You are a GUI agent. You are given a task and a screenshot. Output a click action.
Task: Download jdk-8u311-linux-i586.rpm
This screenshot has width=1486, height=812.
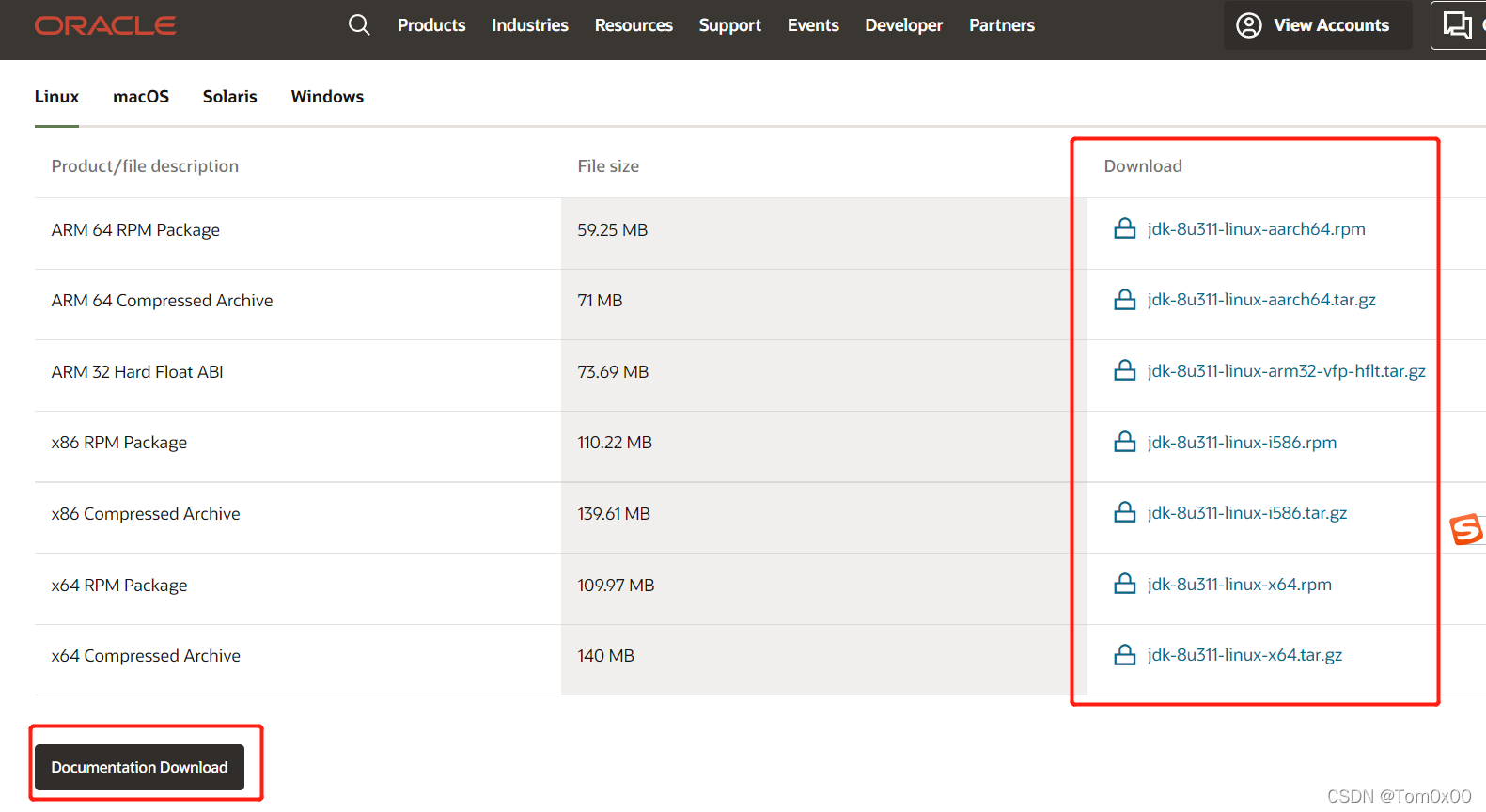[x=1242, y=443]
